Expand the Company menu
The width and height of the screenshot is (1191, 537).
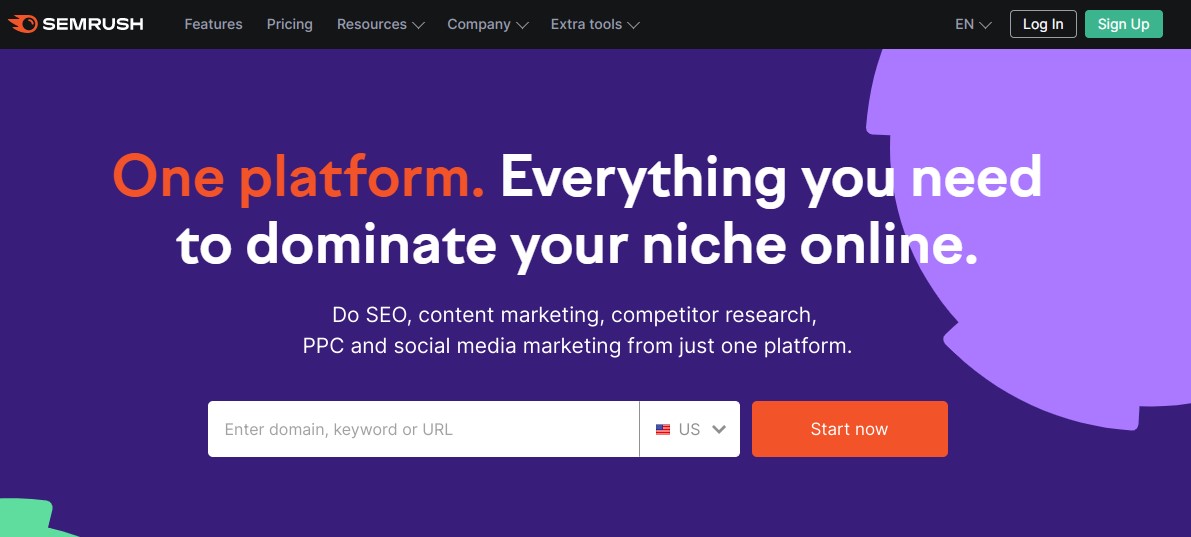[488, 24]
